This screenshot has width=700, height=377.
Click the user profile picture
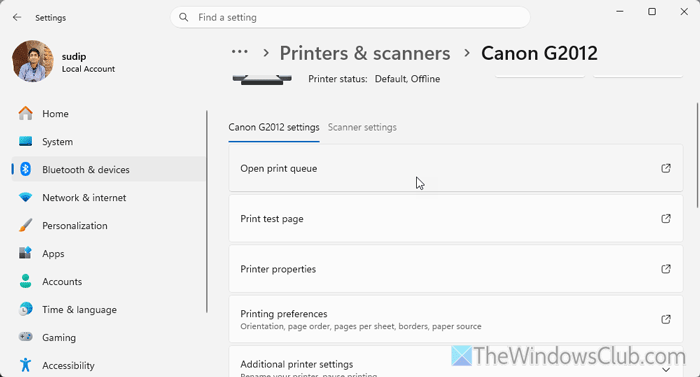pos(33,61)
